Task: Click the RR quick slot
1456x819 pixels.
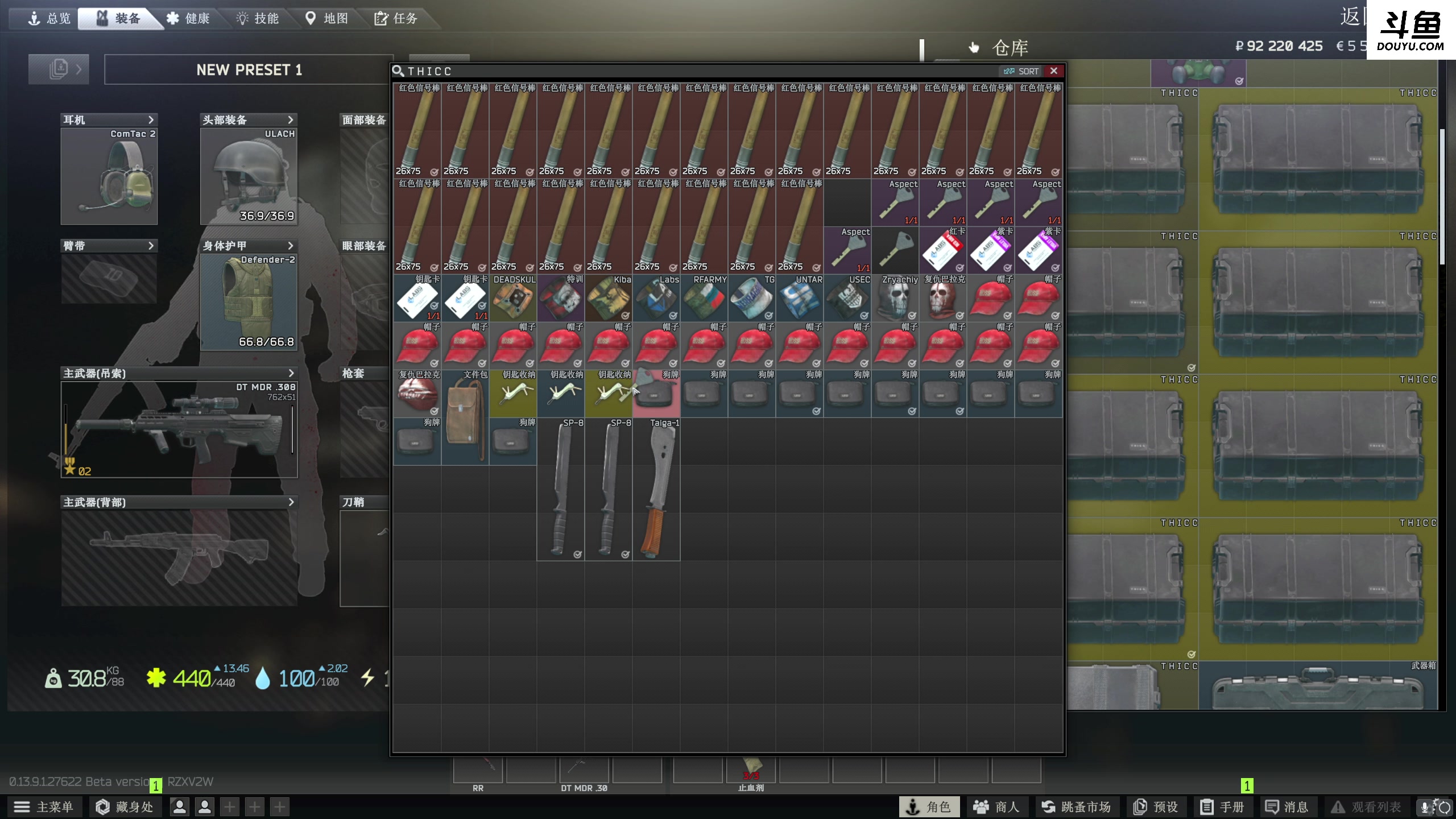Action: point(478,771)
